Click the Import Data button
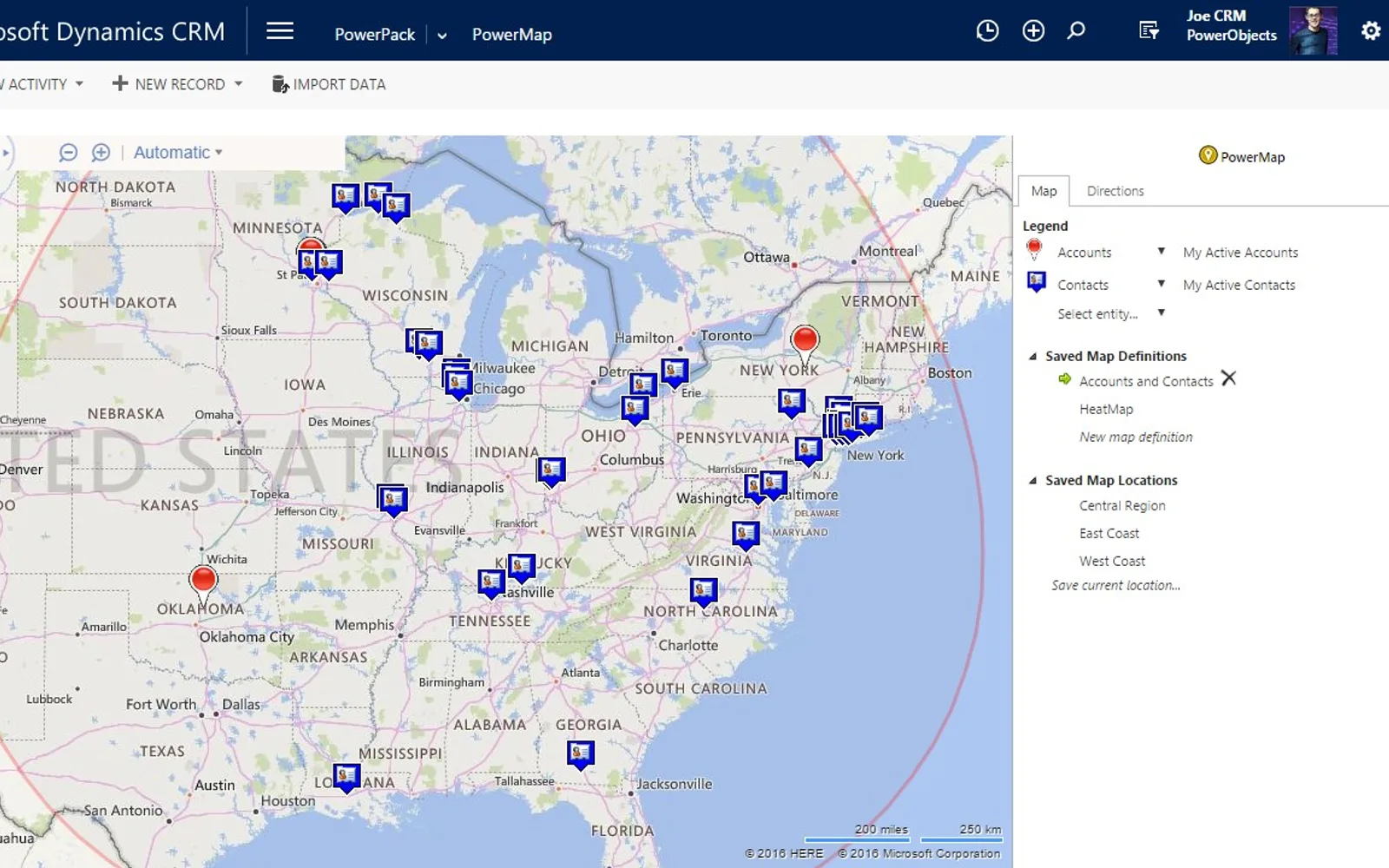Image resolution: width=1389 pixels, height=868 pixels. tap(329, 84)
